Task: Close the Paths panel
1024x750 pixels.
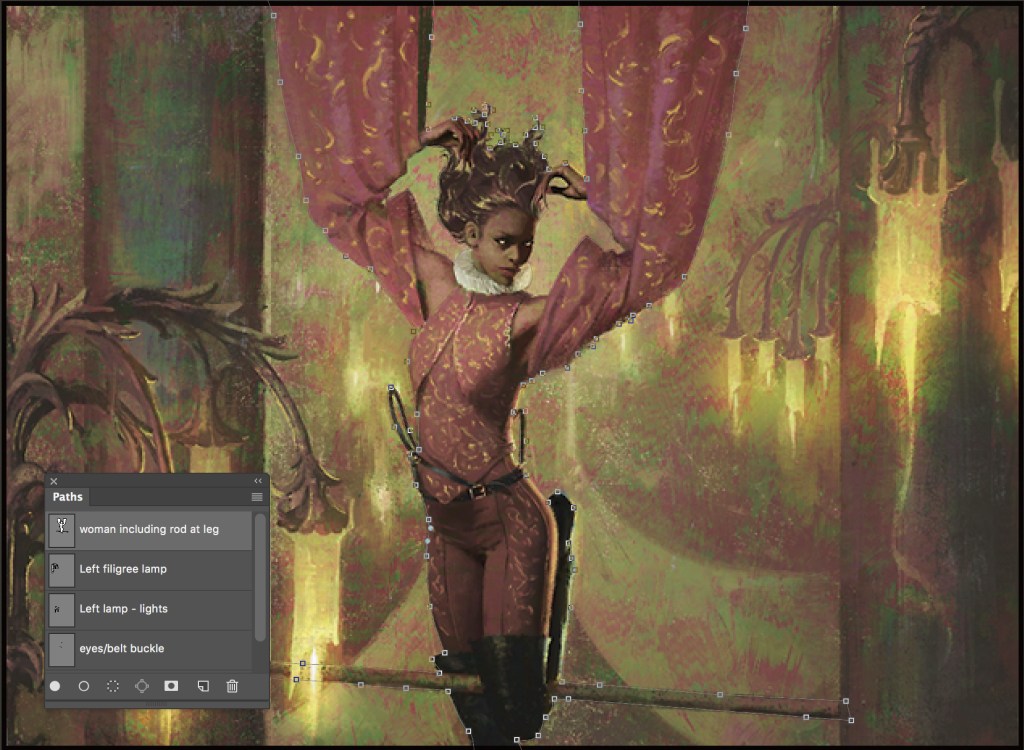Action: pos(54,481)
